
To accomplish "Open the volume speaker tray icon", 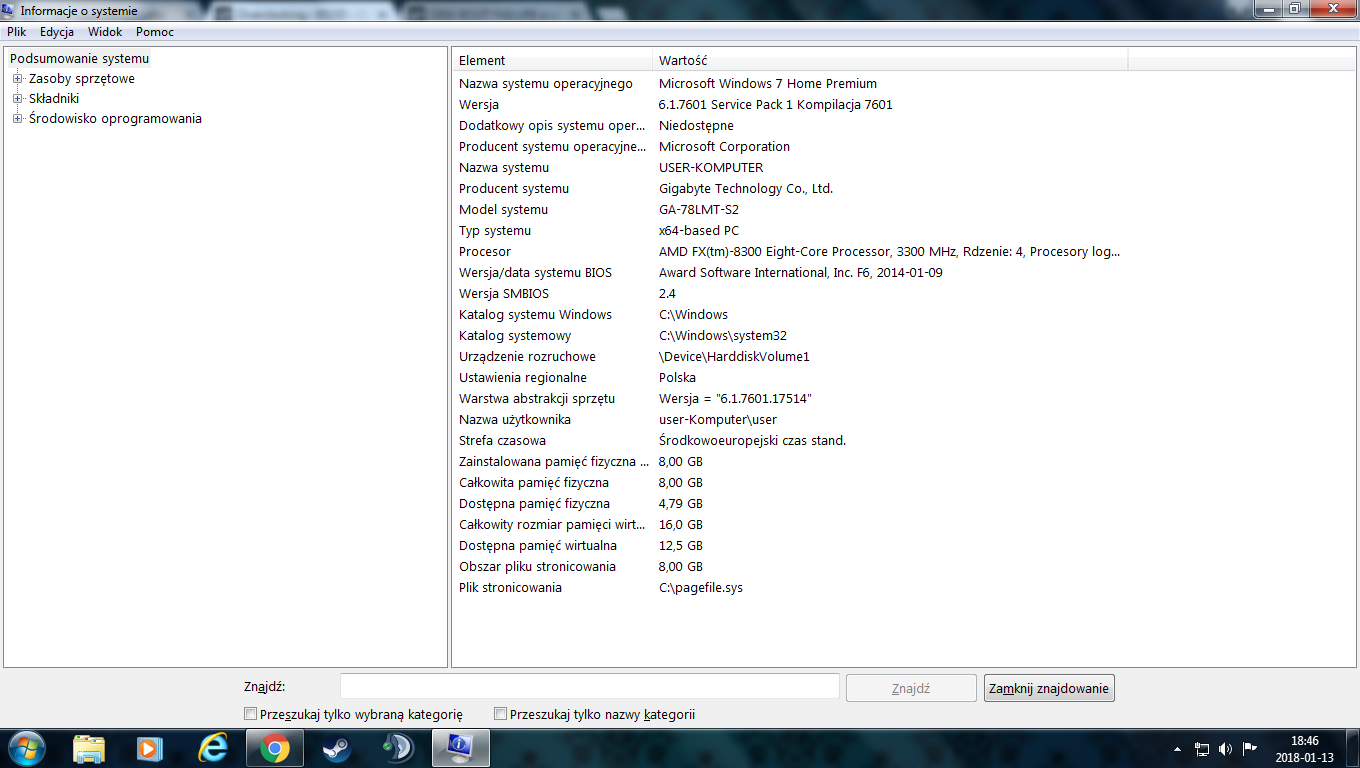I will (1226, 748).
